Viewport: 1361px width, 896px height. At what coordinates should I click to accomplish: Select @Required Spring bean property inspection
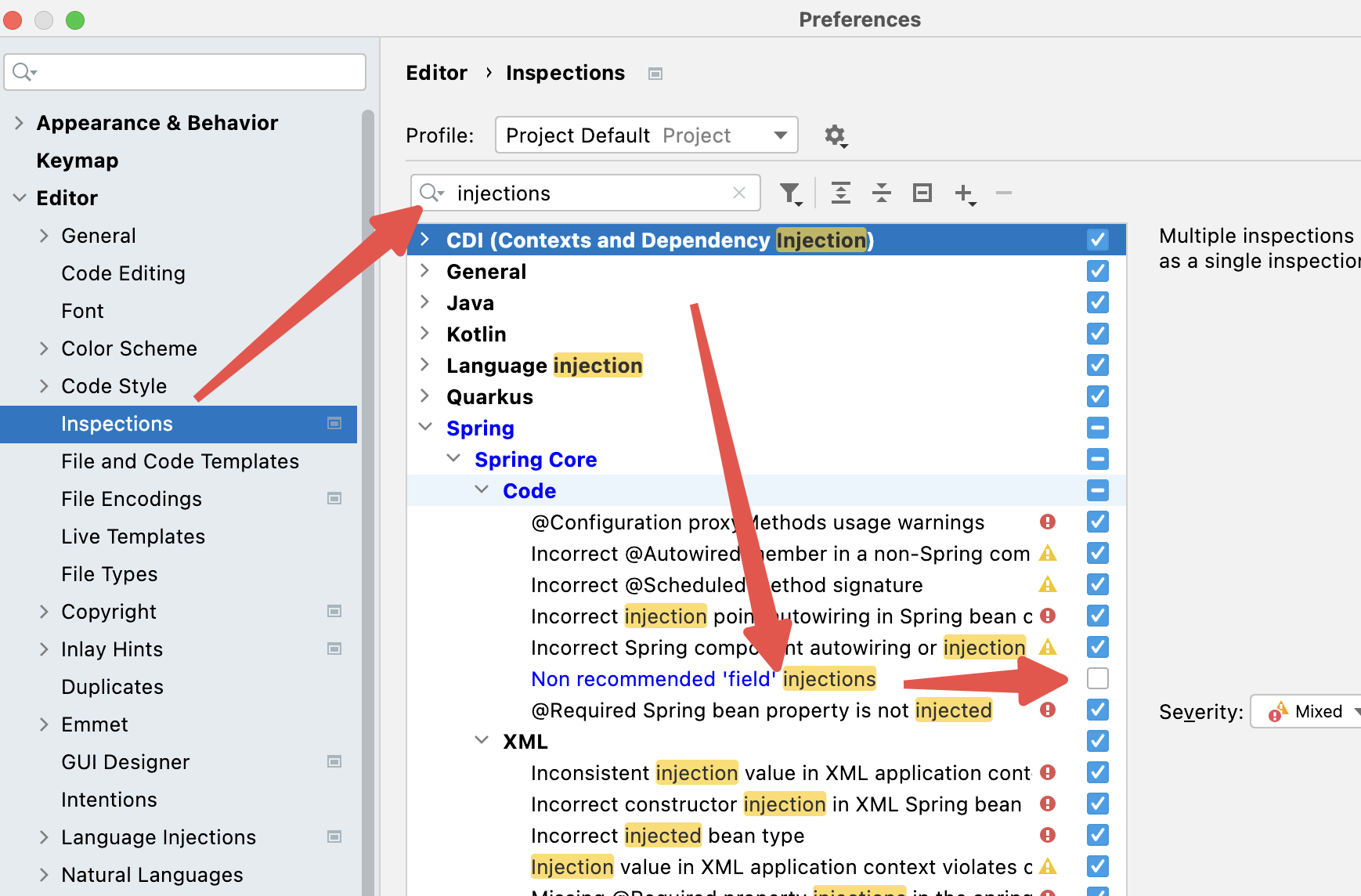pos(761,710)
